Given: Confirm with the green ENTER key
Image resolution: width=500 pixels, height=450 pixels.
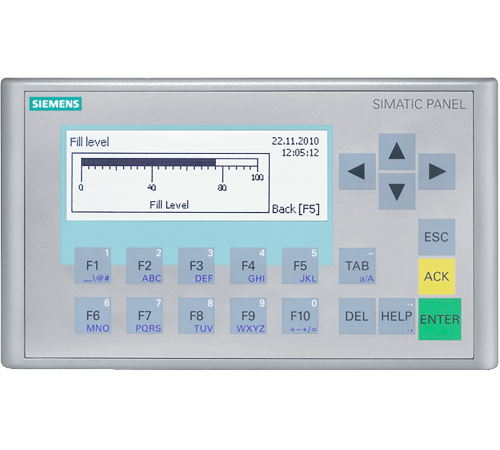Looking at the screenshot, I should [440, 319].
